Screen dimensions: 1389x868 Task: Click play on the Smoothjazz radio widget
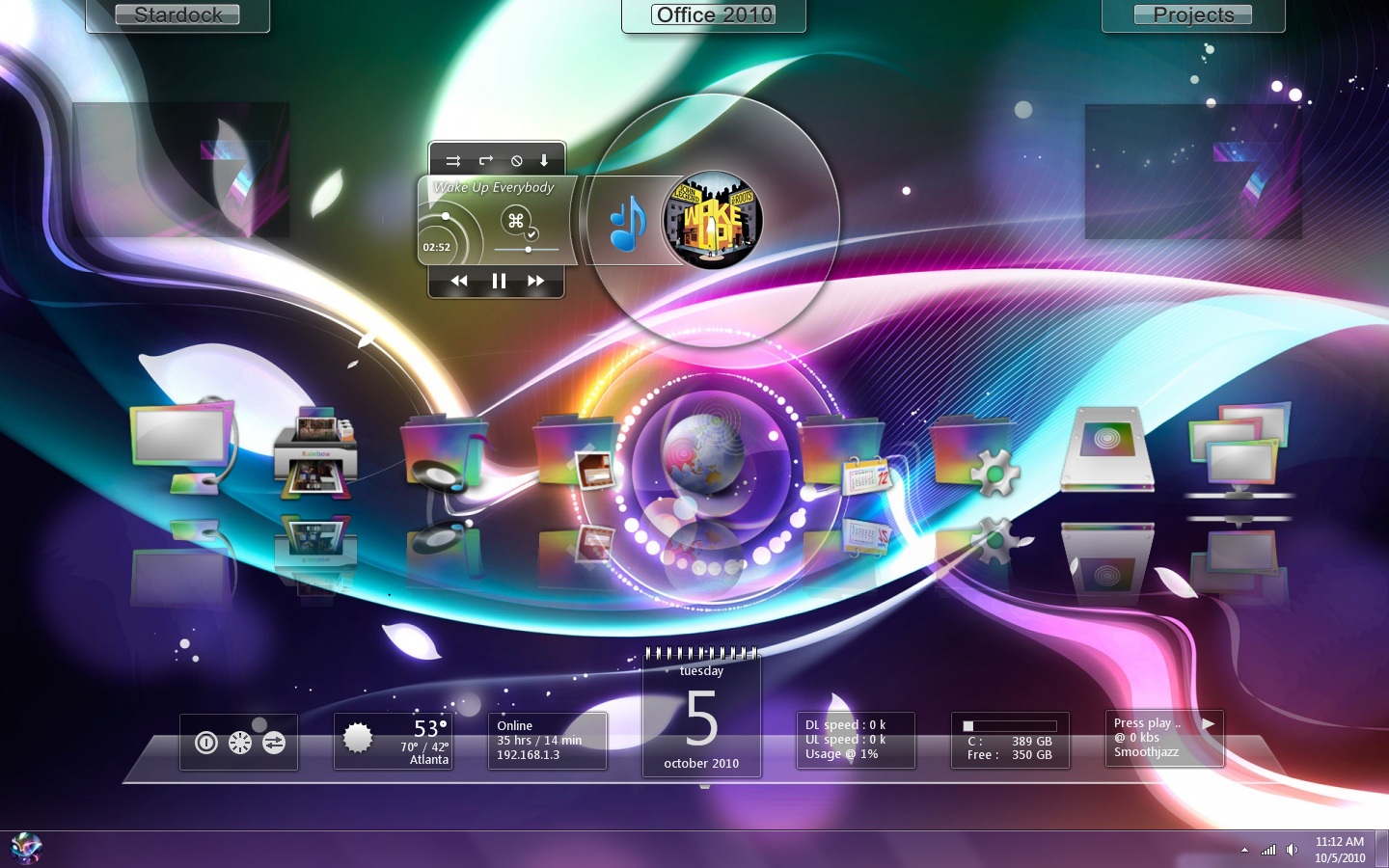(x=1208, y=723)
